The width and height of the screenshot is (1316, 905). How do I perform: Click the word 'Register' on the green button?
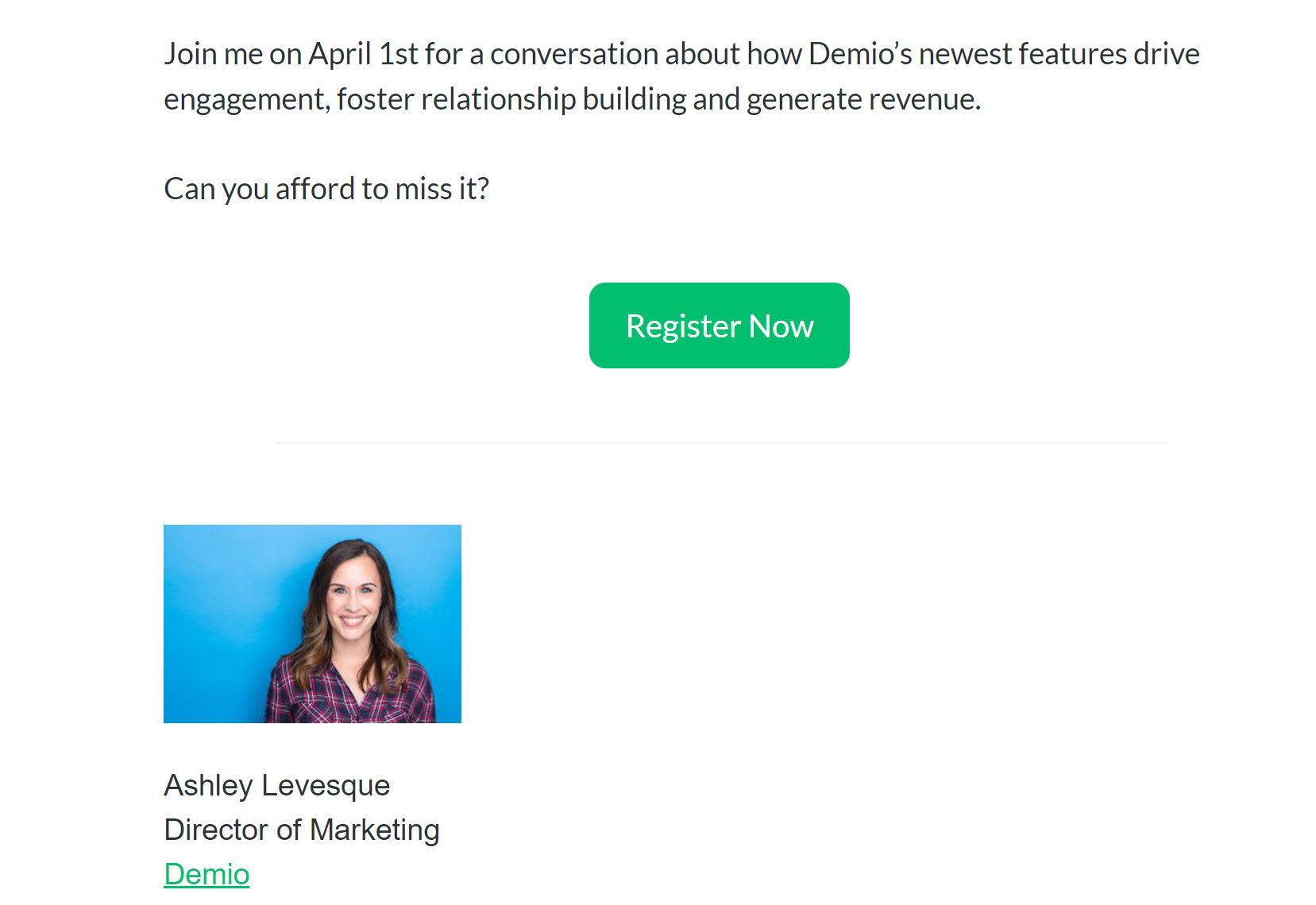684,326
